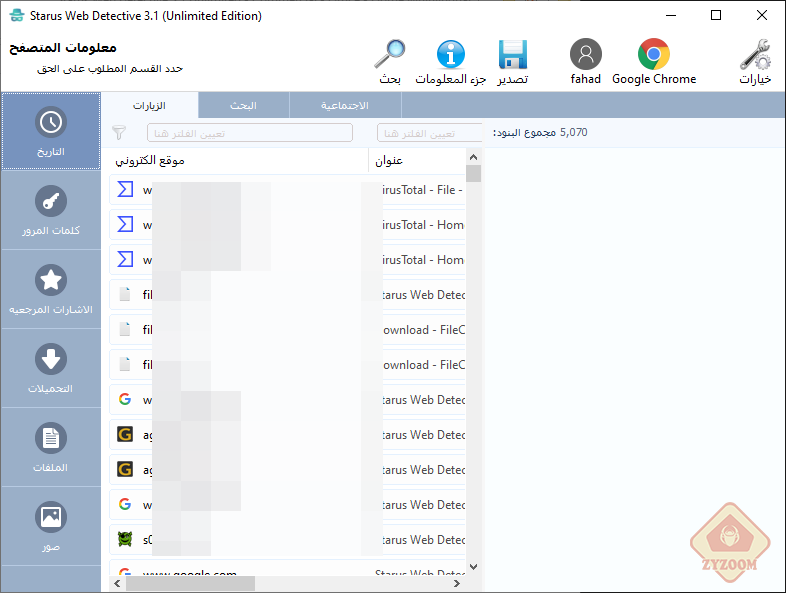Click the website column filter input field
This screenshot has width=786, height=593.
pyautogui.click(x=250, y=133)
